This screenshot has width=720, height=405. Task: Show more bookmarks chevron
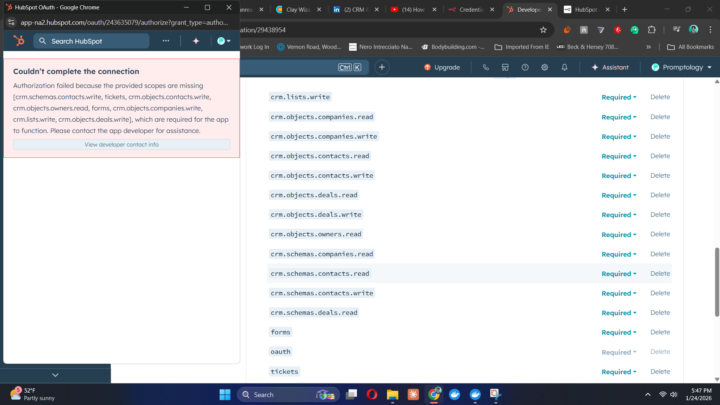point(648,47)
